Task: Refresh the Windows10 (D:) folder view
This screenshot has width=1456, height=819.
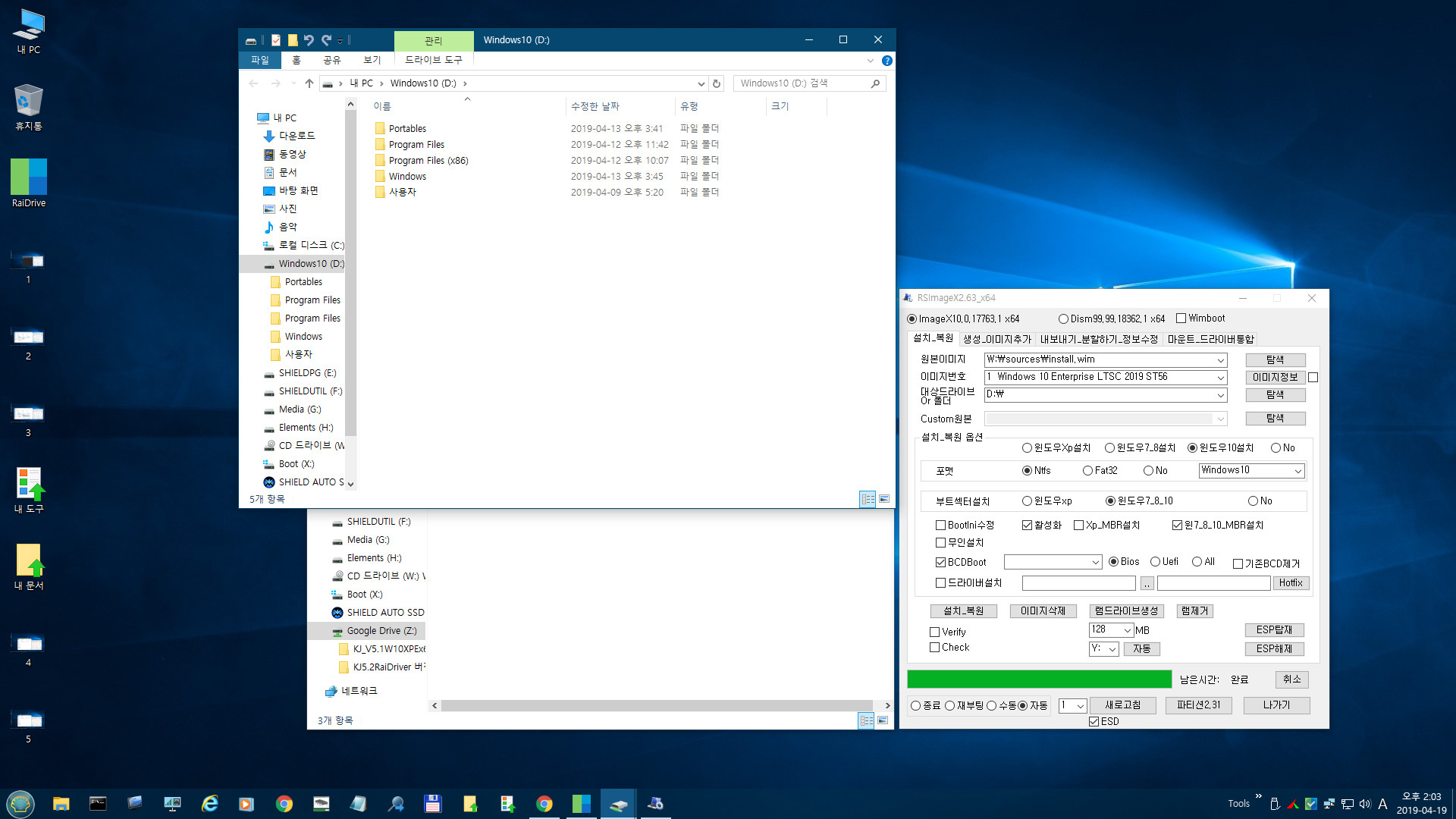Action: click(717, 83)
